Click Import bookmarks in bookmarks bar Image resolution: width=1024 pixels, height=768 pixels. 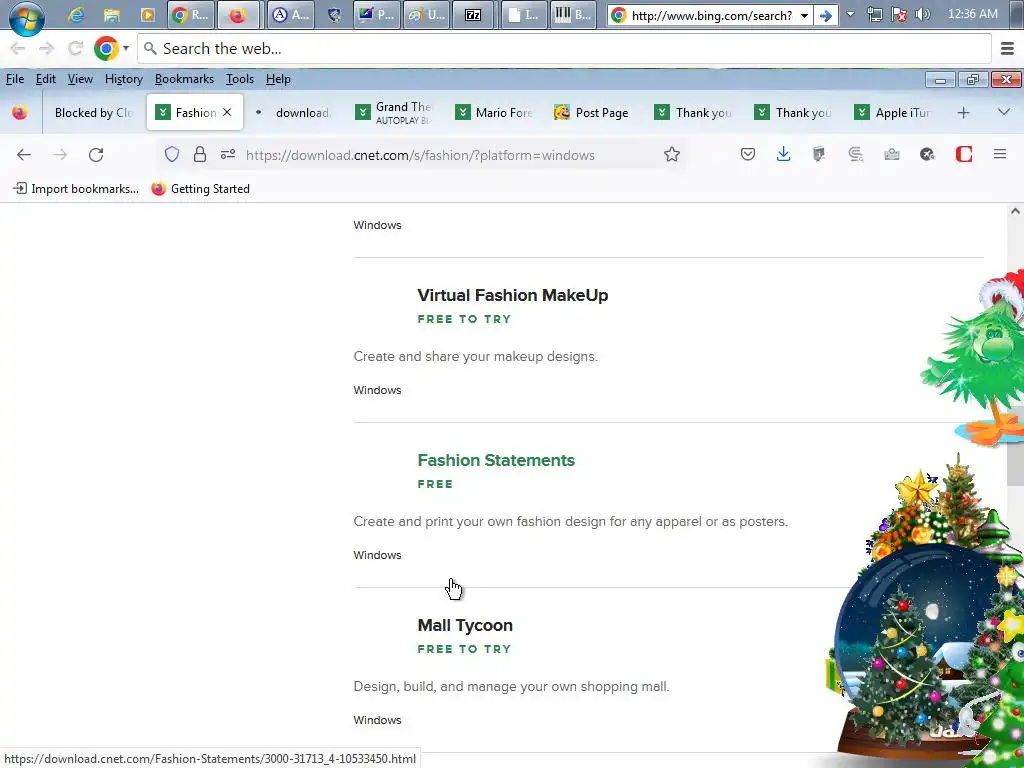tap(76, 189)
